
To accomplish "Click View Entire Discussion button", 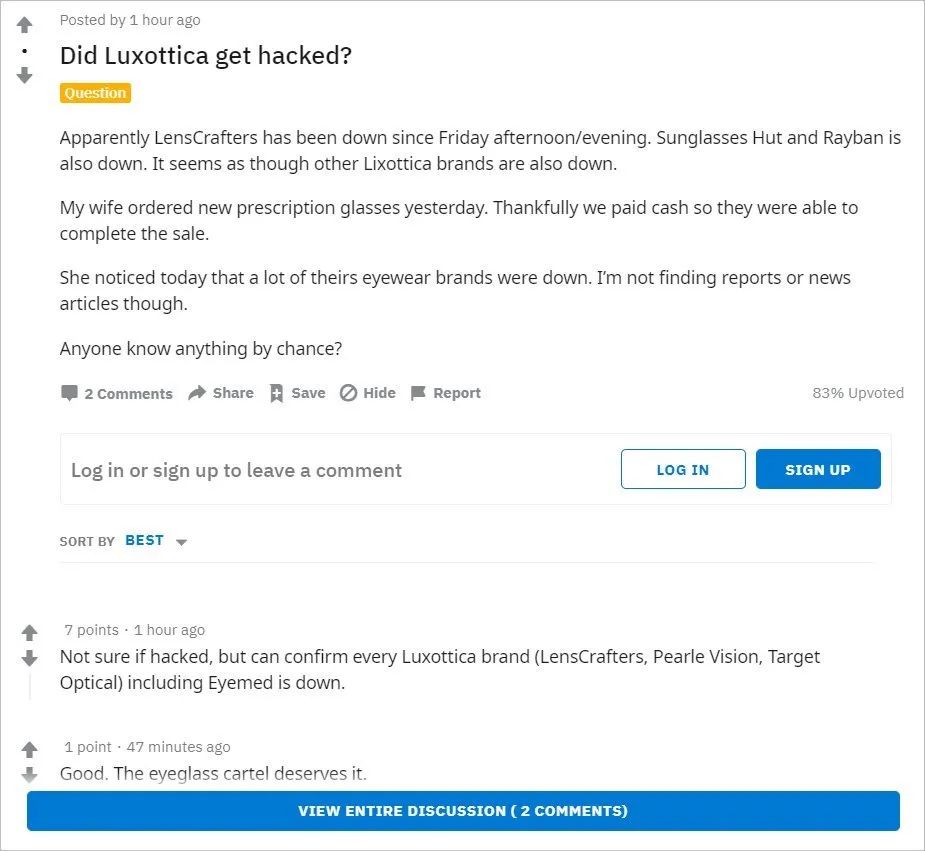I will coord(463,811).
